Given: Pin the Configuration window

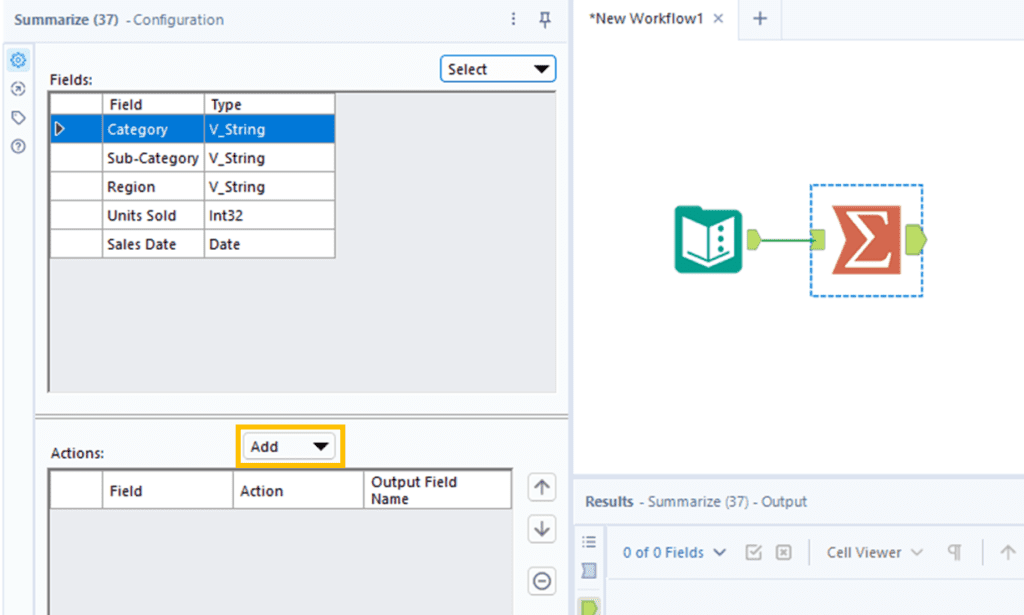Looking at the screenshot, I should pos(545,19).
